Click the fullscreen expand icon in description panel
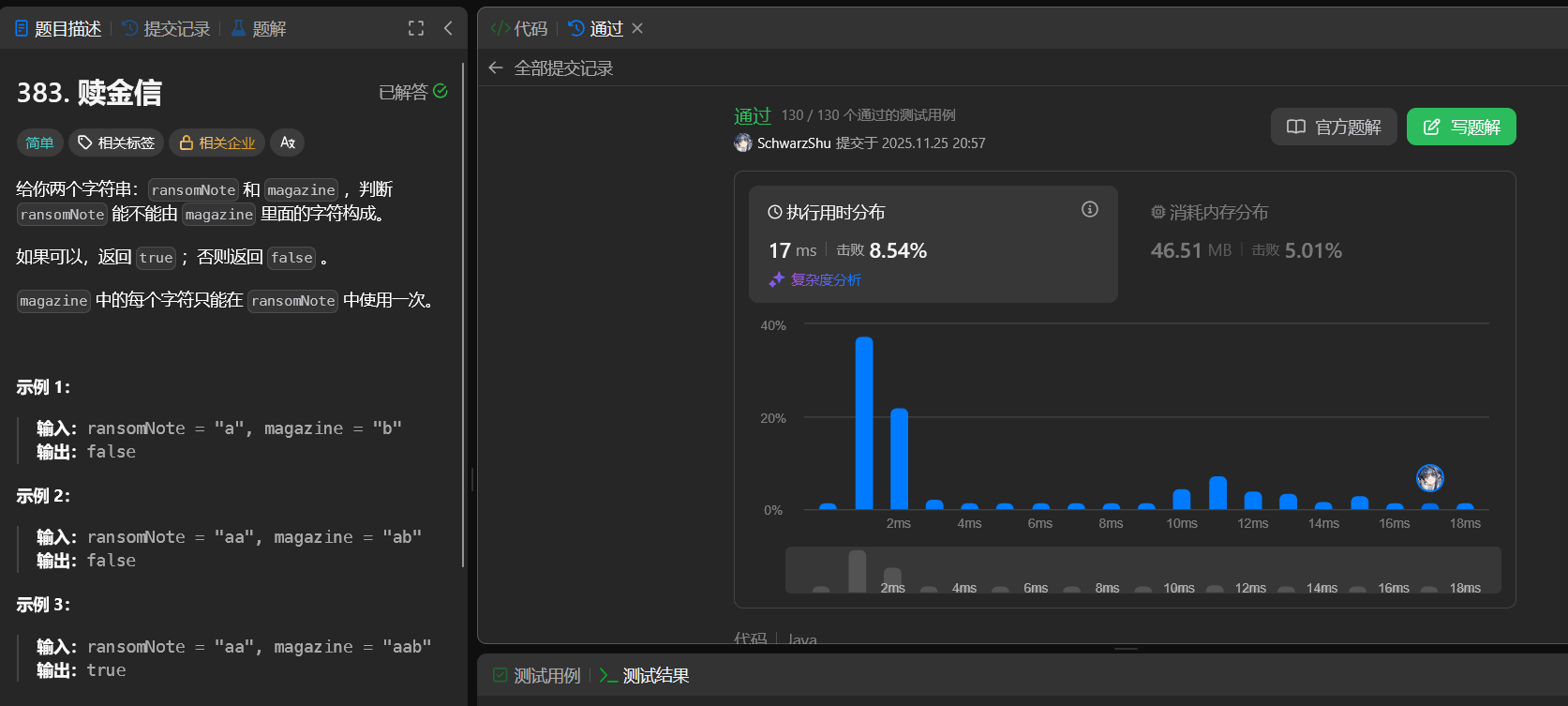 (x=416, y=28)
